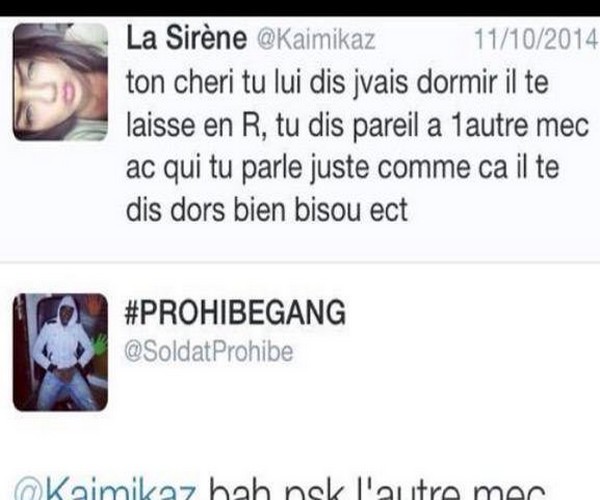Open the @Kaimikaz handle beside La Sirène
Viewport: 600px width, 500px height.
[x=316, y=39]
